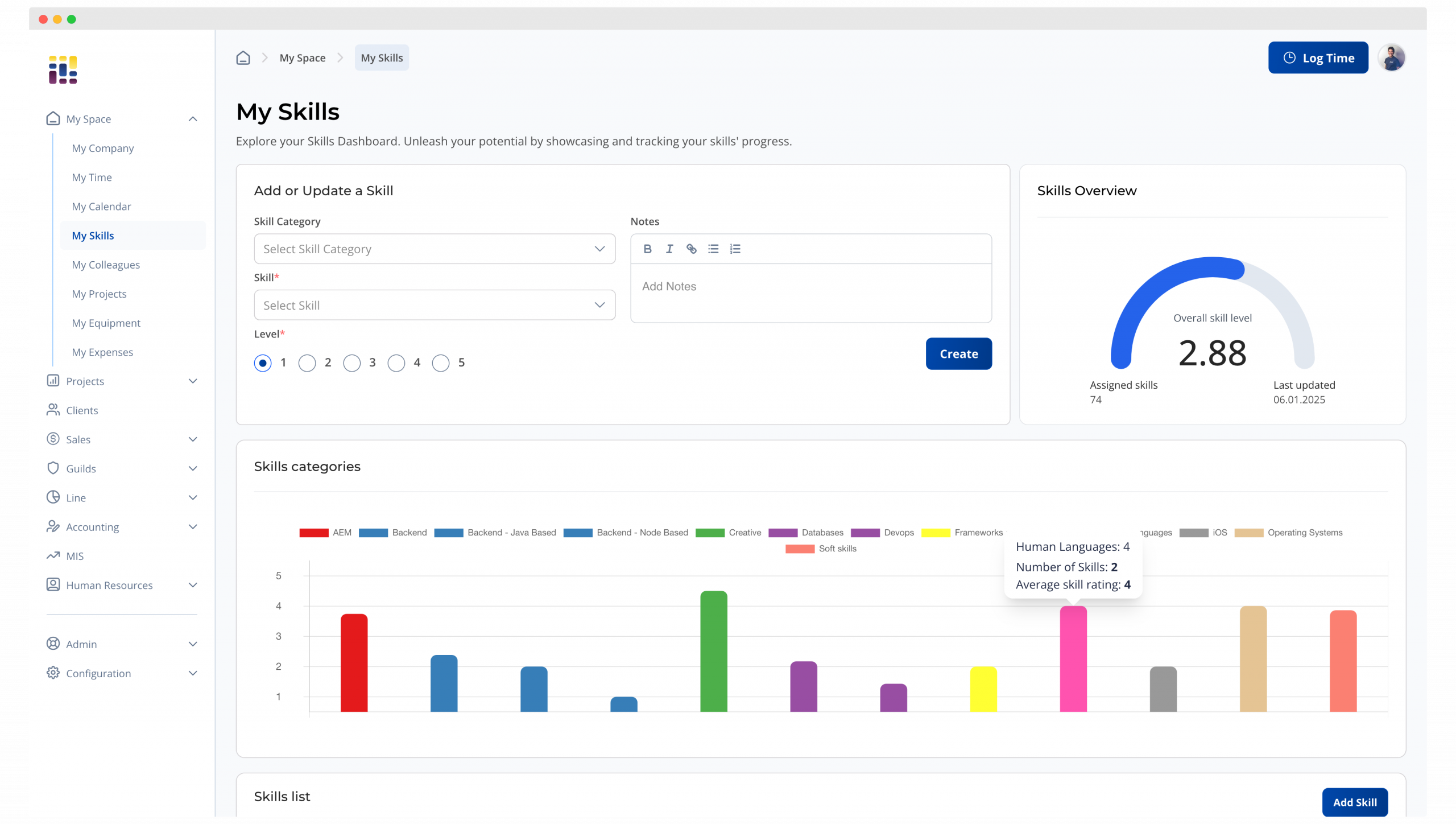Click the Configuration gear icon
Screen dimensions: 1456x824
pyautogui.click(x=53, y=673)
